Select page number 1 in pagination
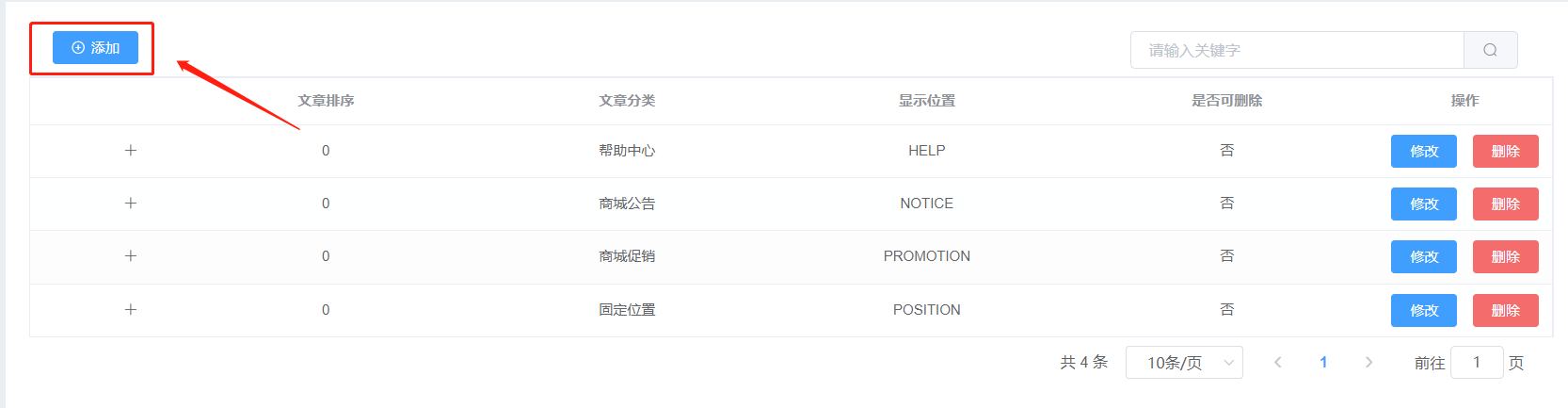The height and width of the screenshot is (408, 1568). [x=1323, y=363]
